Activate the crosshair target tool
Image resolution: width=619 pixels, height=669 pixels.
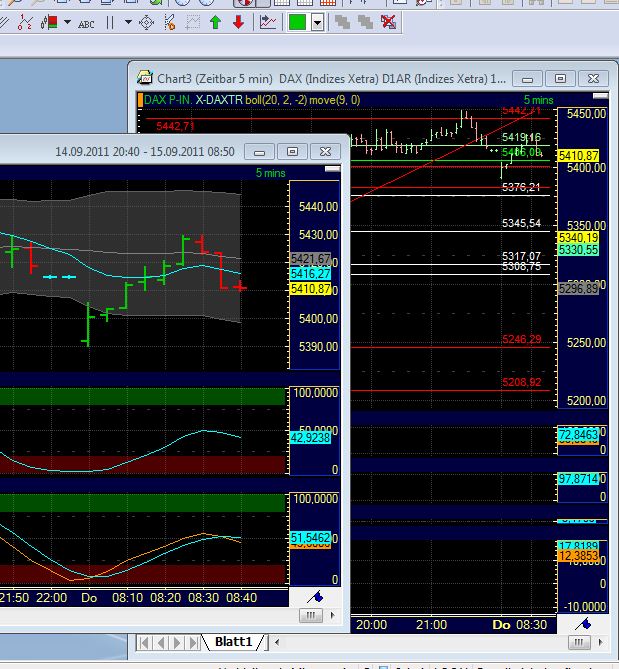coord(146,22)
